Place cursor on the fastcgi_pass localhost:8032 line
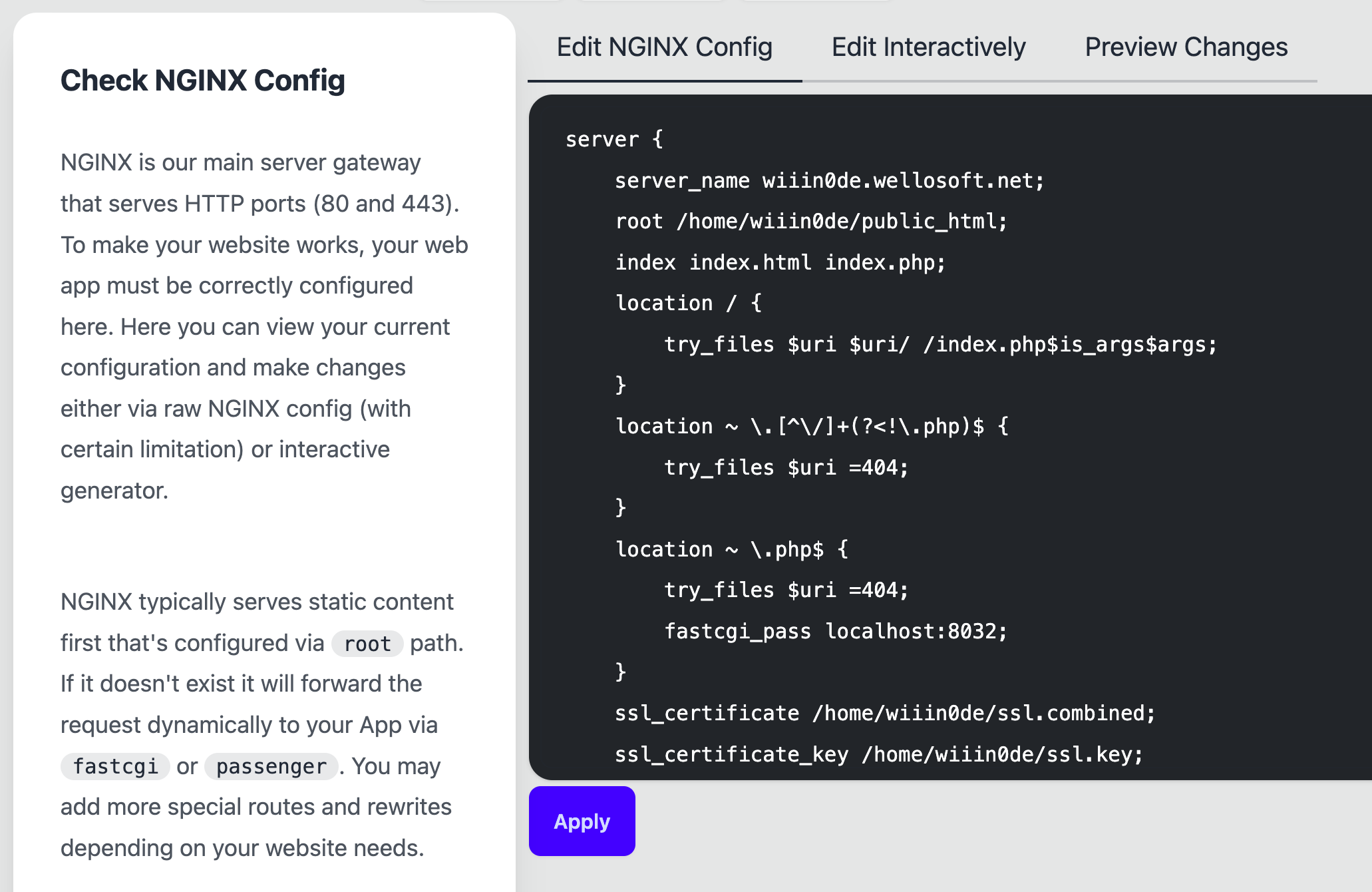 coord(835,631)
